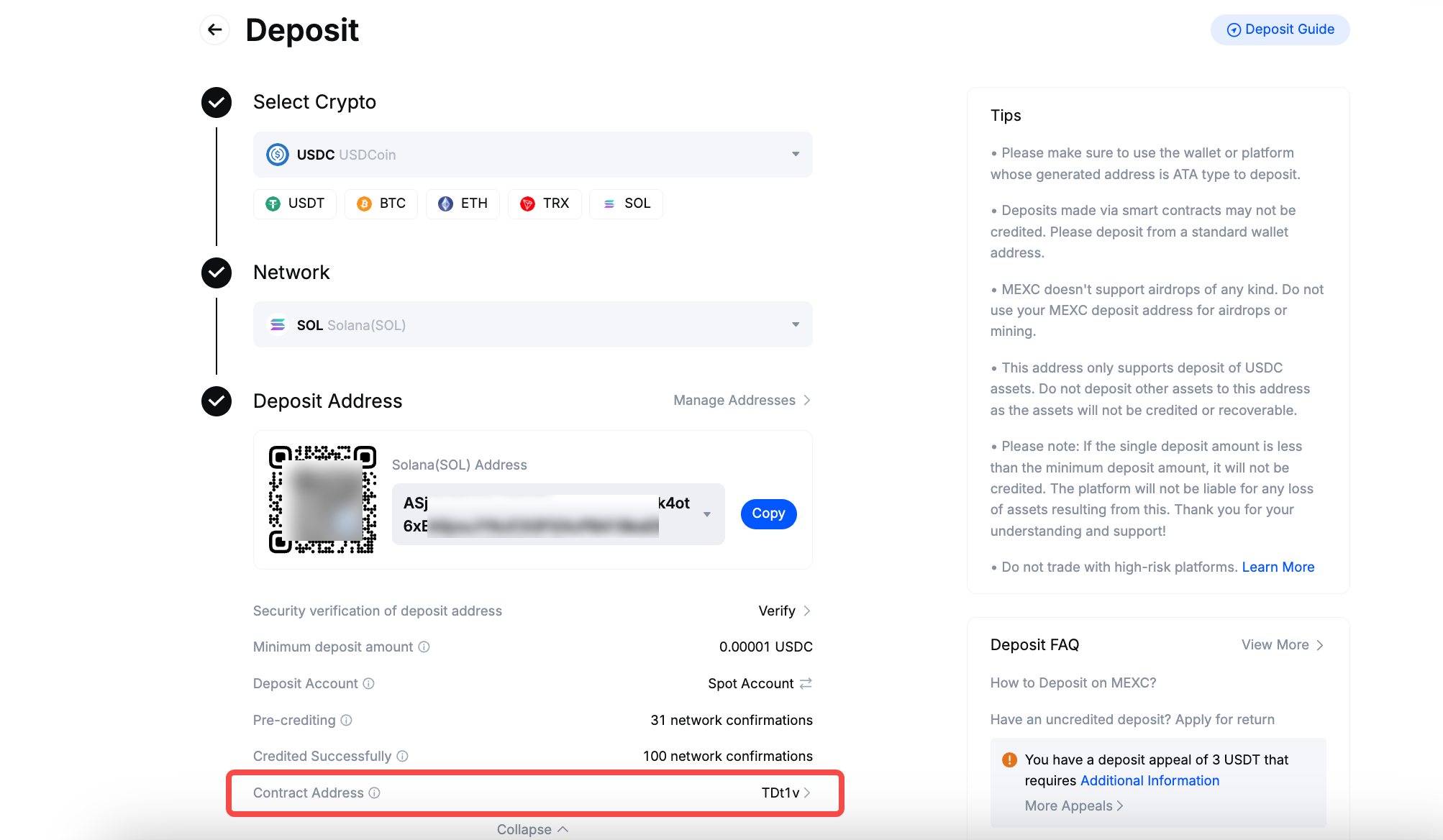Show info icon for Pre-crediting
Viewport: 1443px width, 840px height.
(x=346, y=720)
